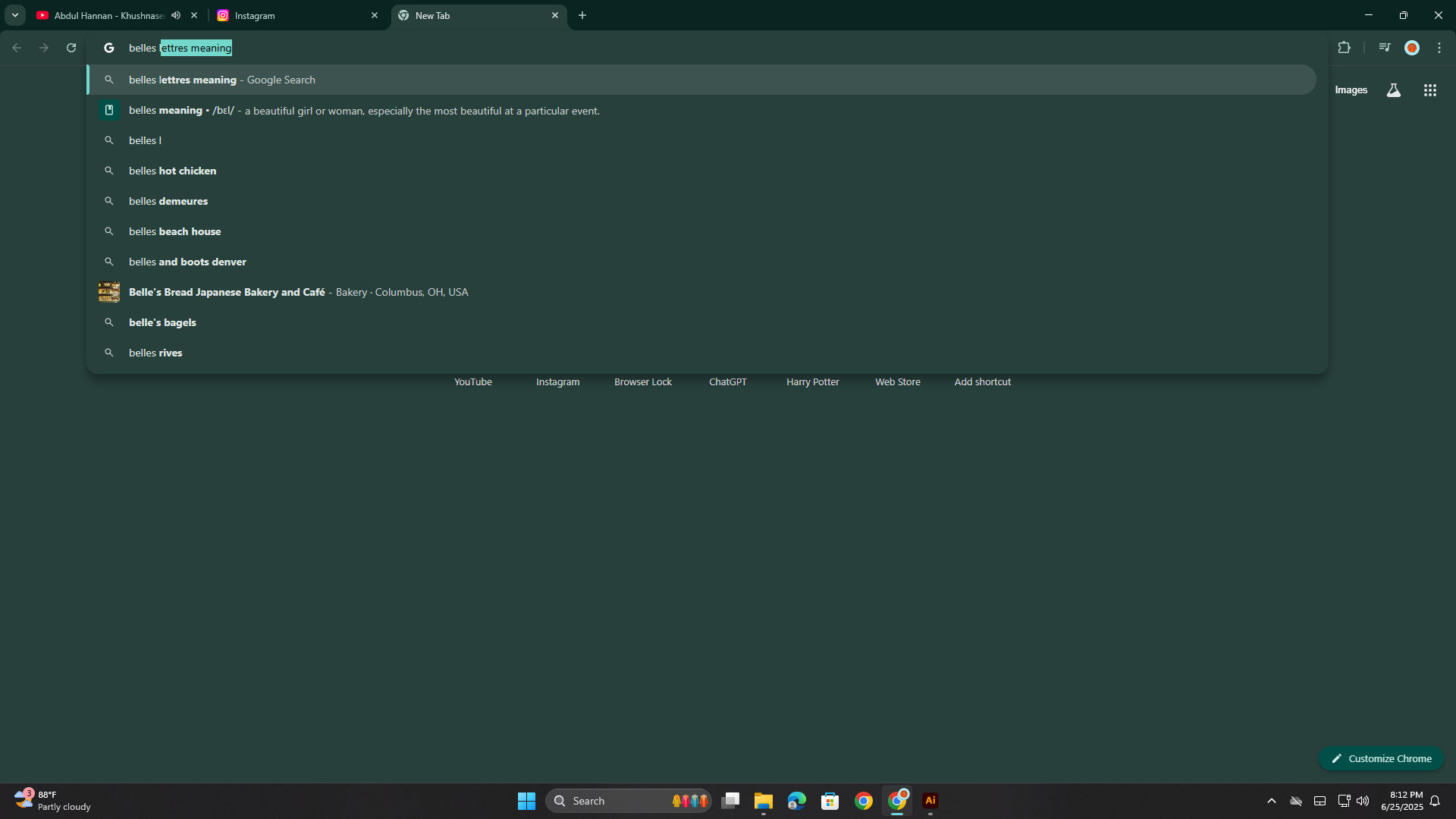
Task: Click the address bar text field
Action: coord(705,48)
